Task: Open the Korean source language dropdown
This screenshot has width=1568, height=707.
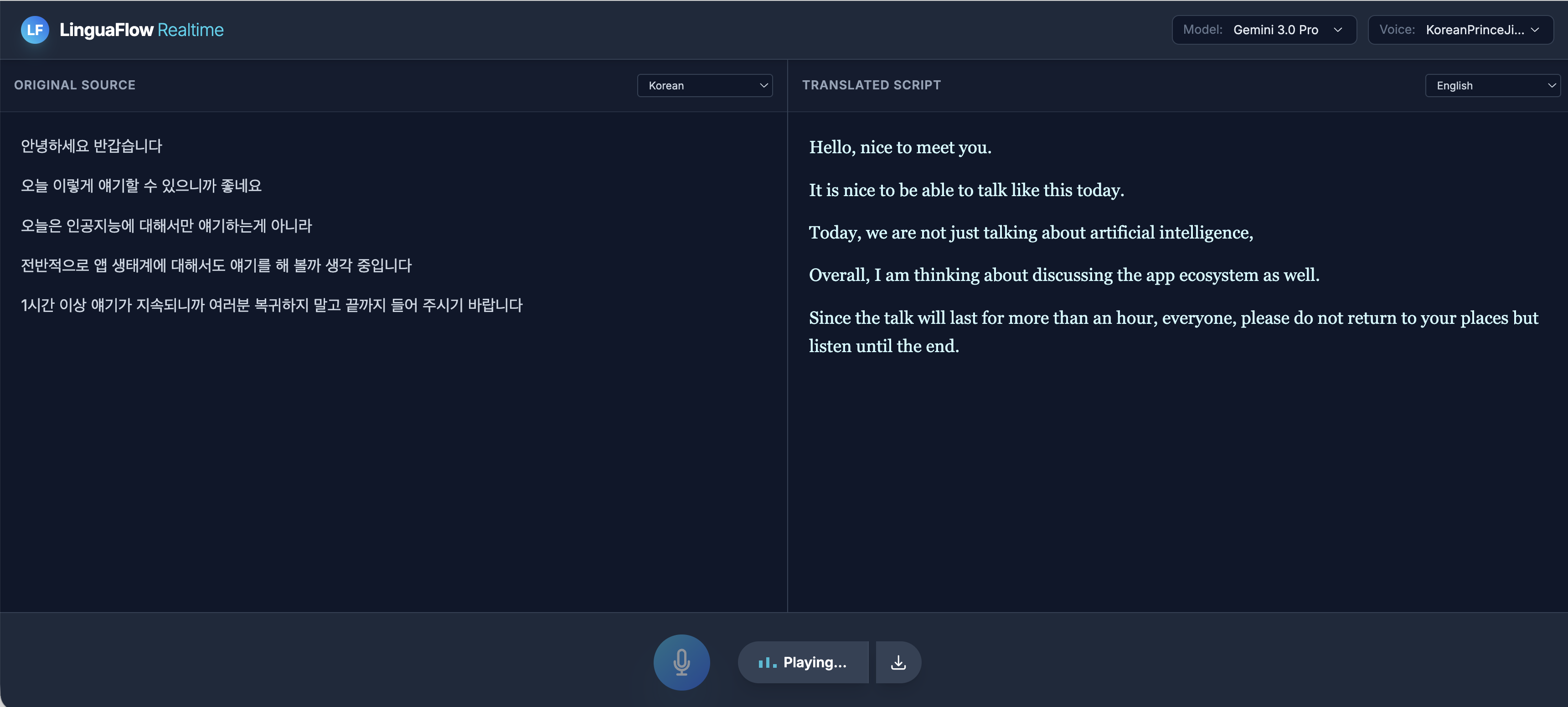Action: 704,85
